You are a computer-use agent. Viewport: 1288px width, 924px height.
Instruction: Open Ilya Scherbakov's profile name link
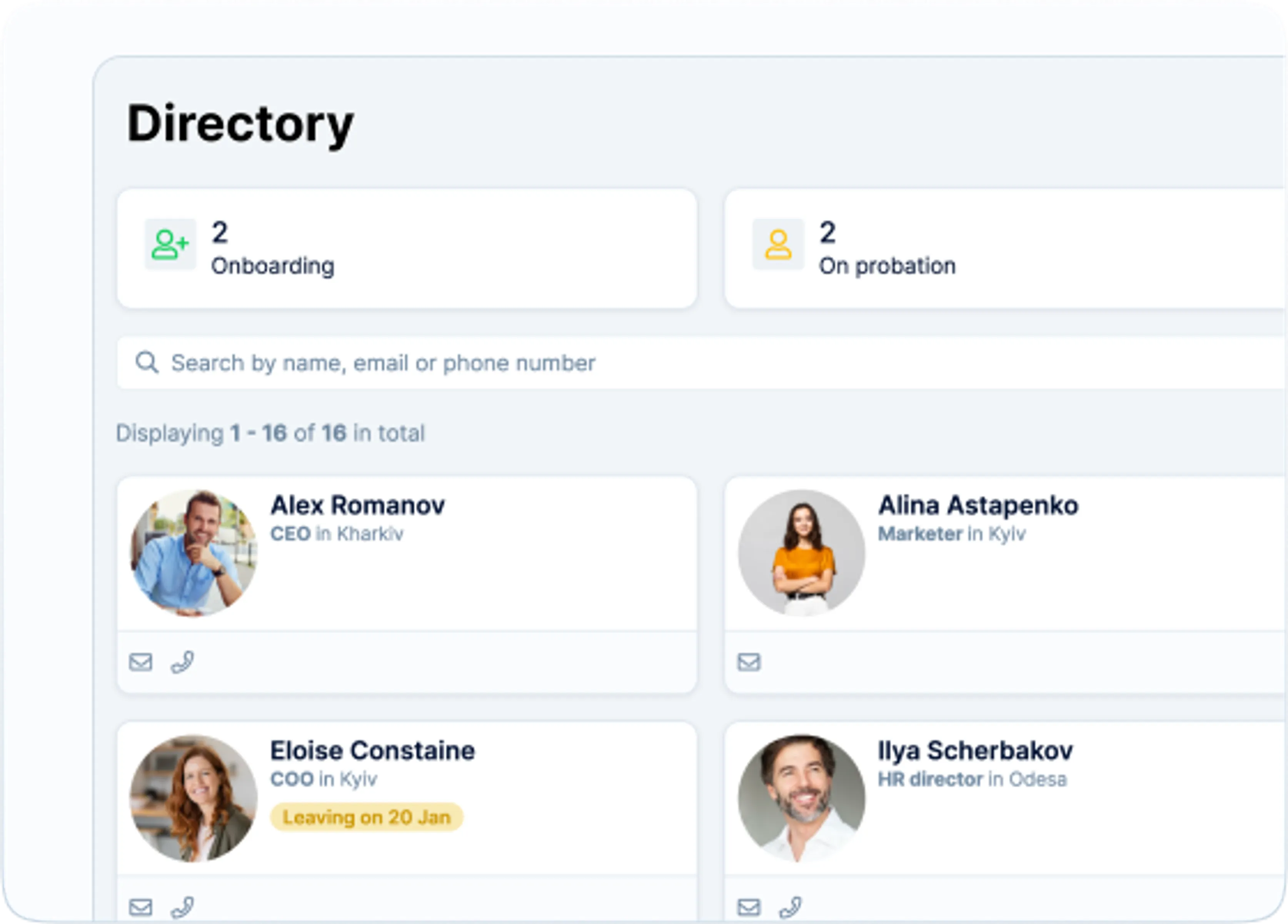pos(975,750)
